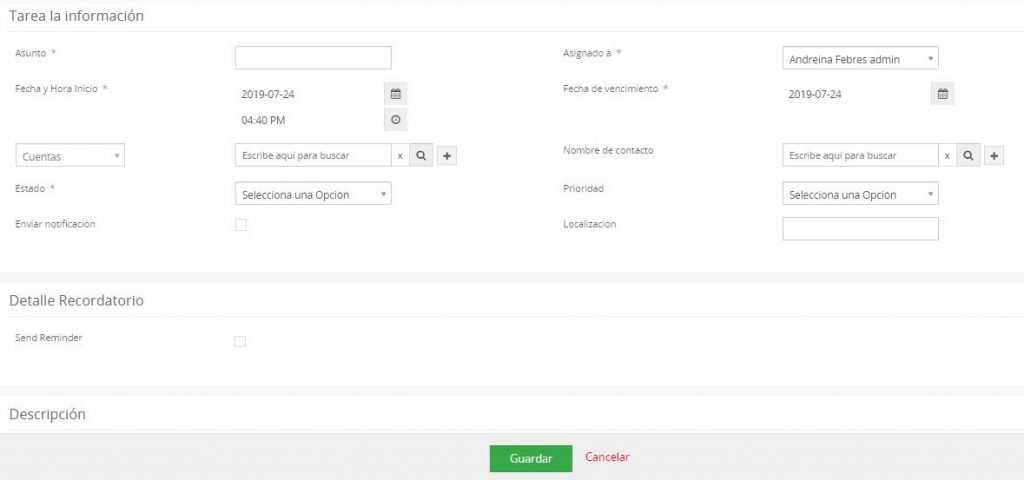Open calendar picker for Fecha de vencimiento
1024x480 pixels.
click(942, 94)
